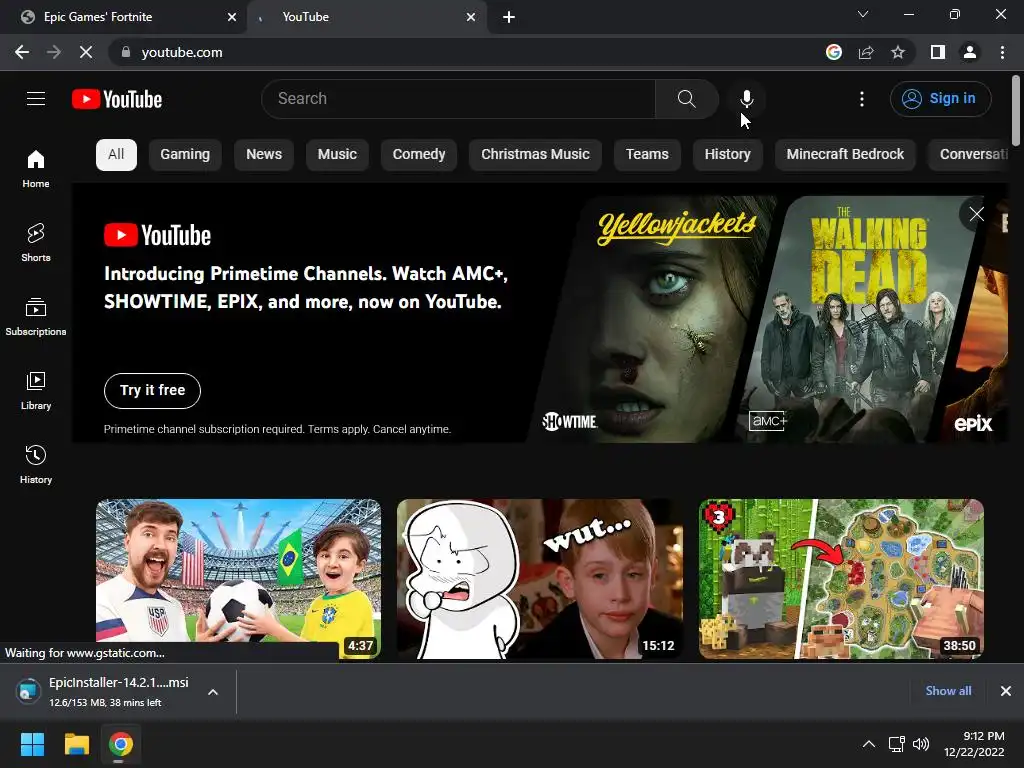The height and width of the screenshot is (768, 1024).
Task: Open network settings in system tray
Action: [896, 744]
